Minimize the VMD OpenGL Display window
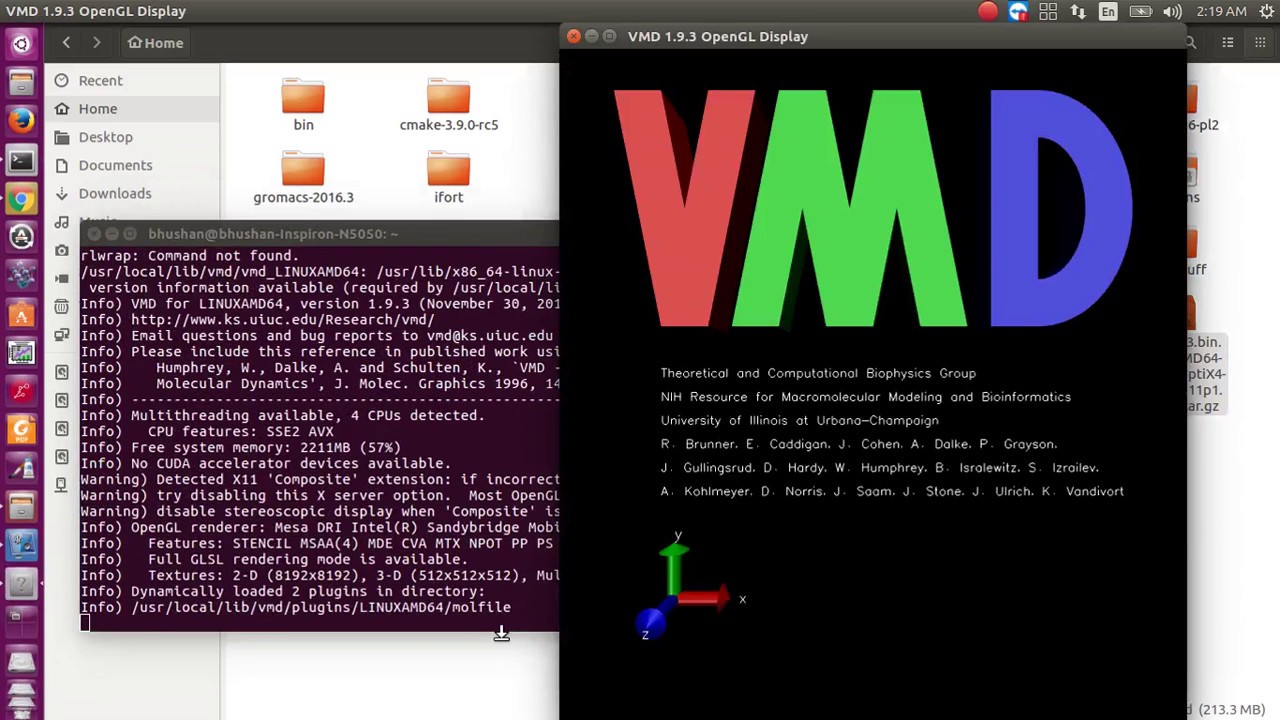 (591, 36)
